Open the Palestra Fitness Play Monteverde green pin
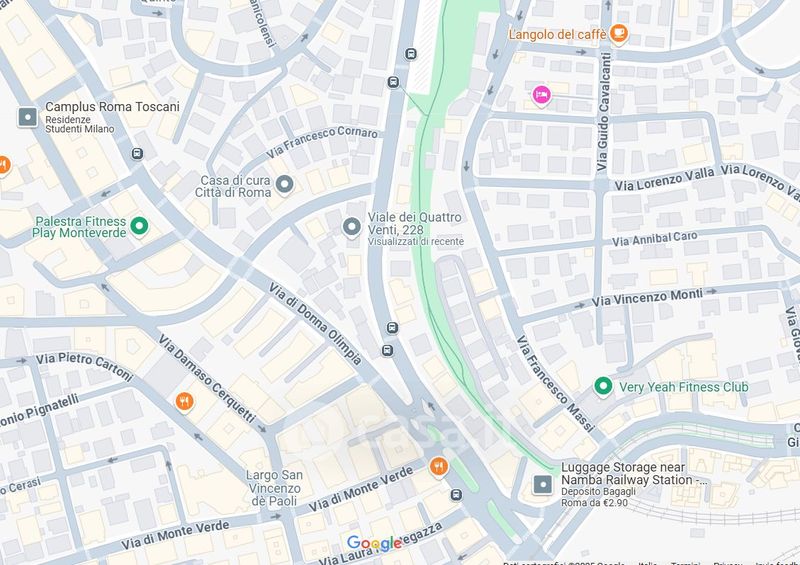 point(139,226)
